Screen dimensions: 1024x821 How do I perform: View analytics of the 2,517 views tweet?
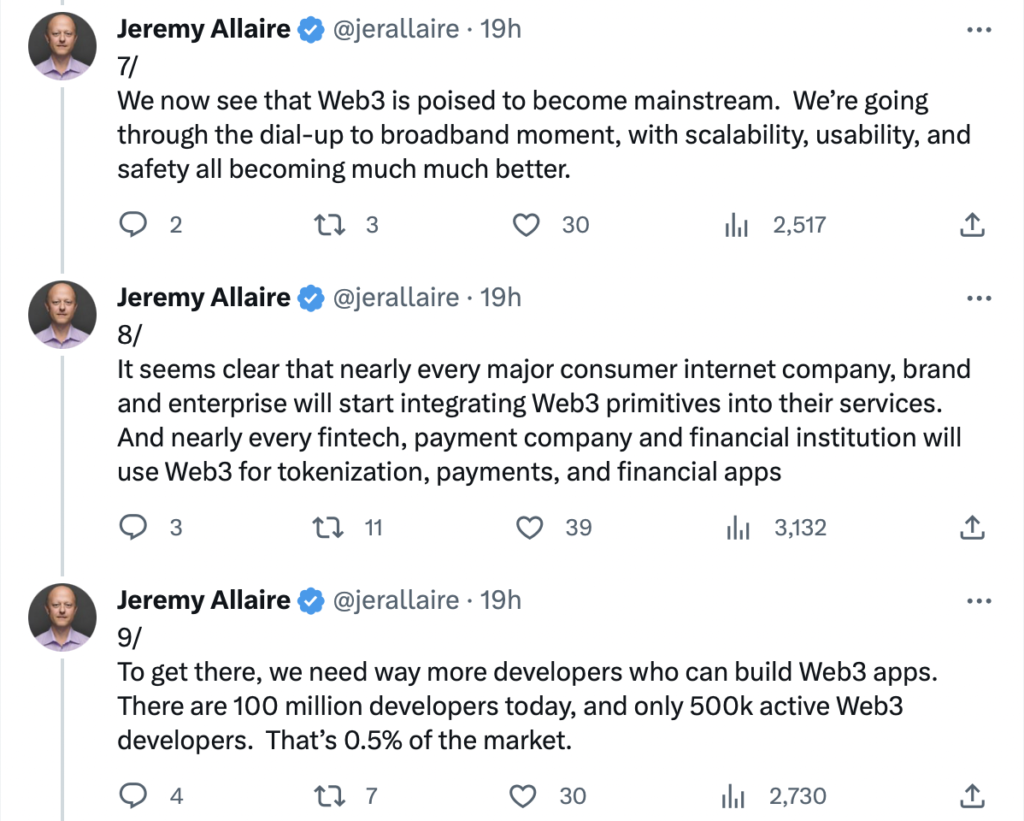pos(737,225)
